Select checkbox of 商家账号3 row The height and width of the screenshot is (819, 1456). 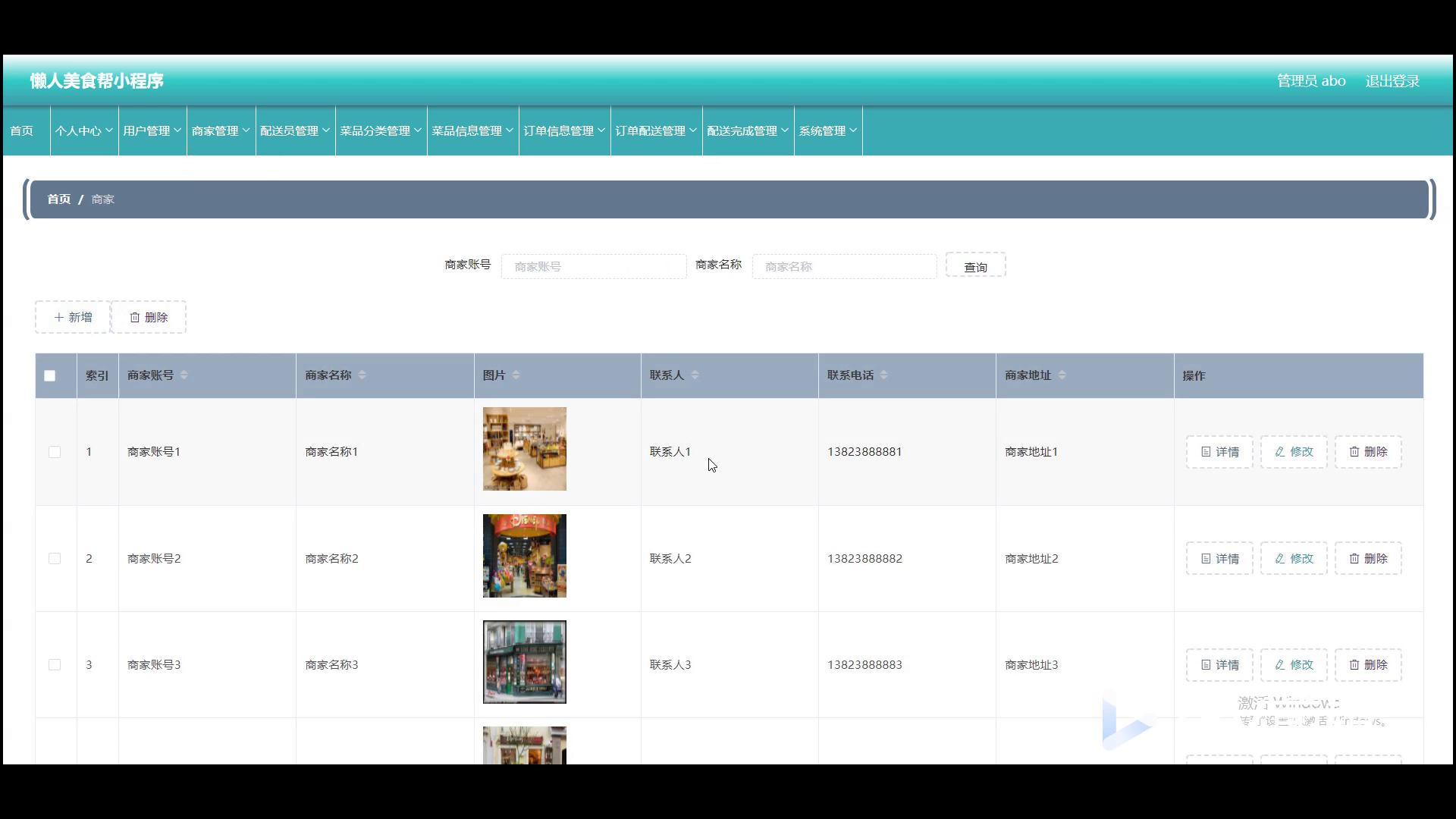(x=55, y=665)
